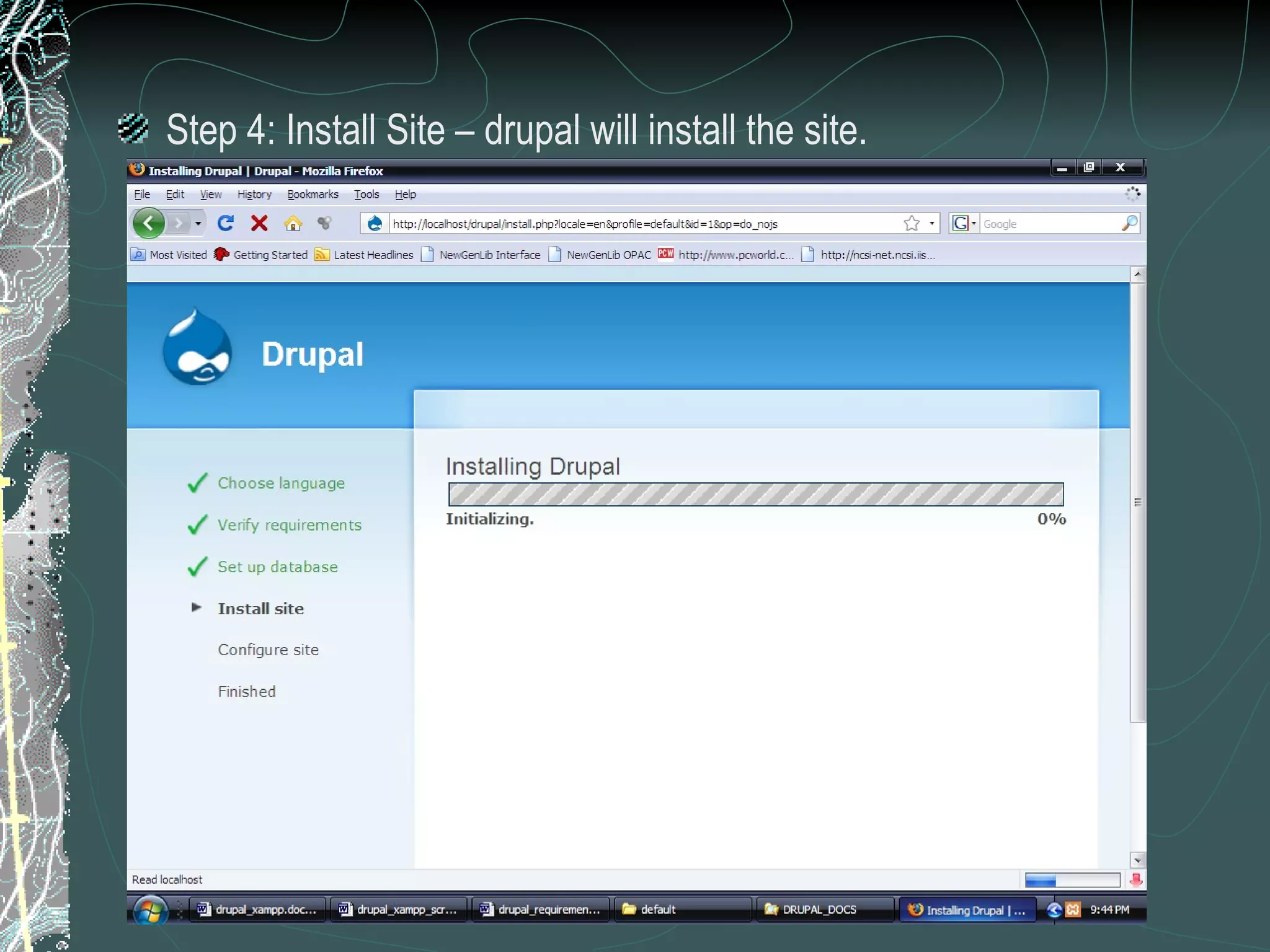
Task: Stop loading with the red X icon
Action: [x=259, y=223]
